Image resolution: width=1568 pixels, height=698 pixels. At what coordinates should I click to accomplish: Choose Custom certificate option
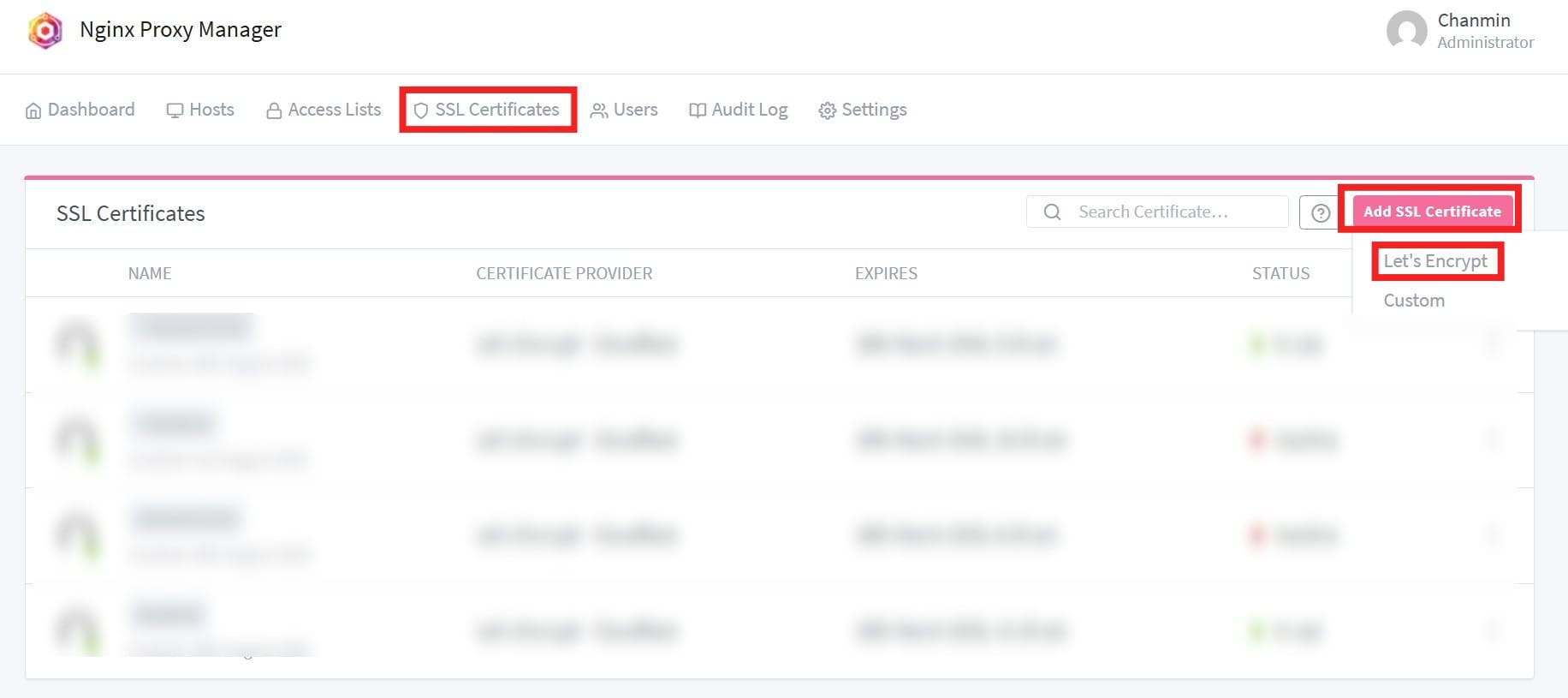(x=1414, y=301)
